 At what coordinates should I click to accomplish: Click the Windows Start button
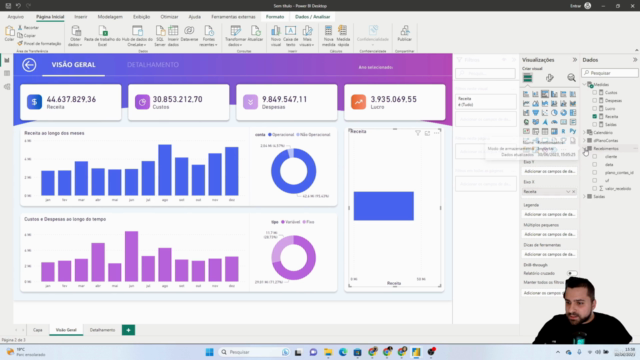(209, 352)
